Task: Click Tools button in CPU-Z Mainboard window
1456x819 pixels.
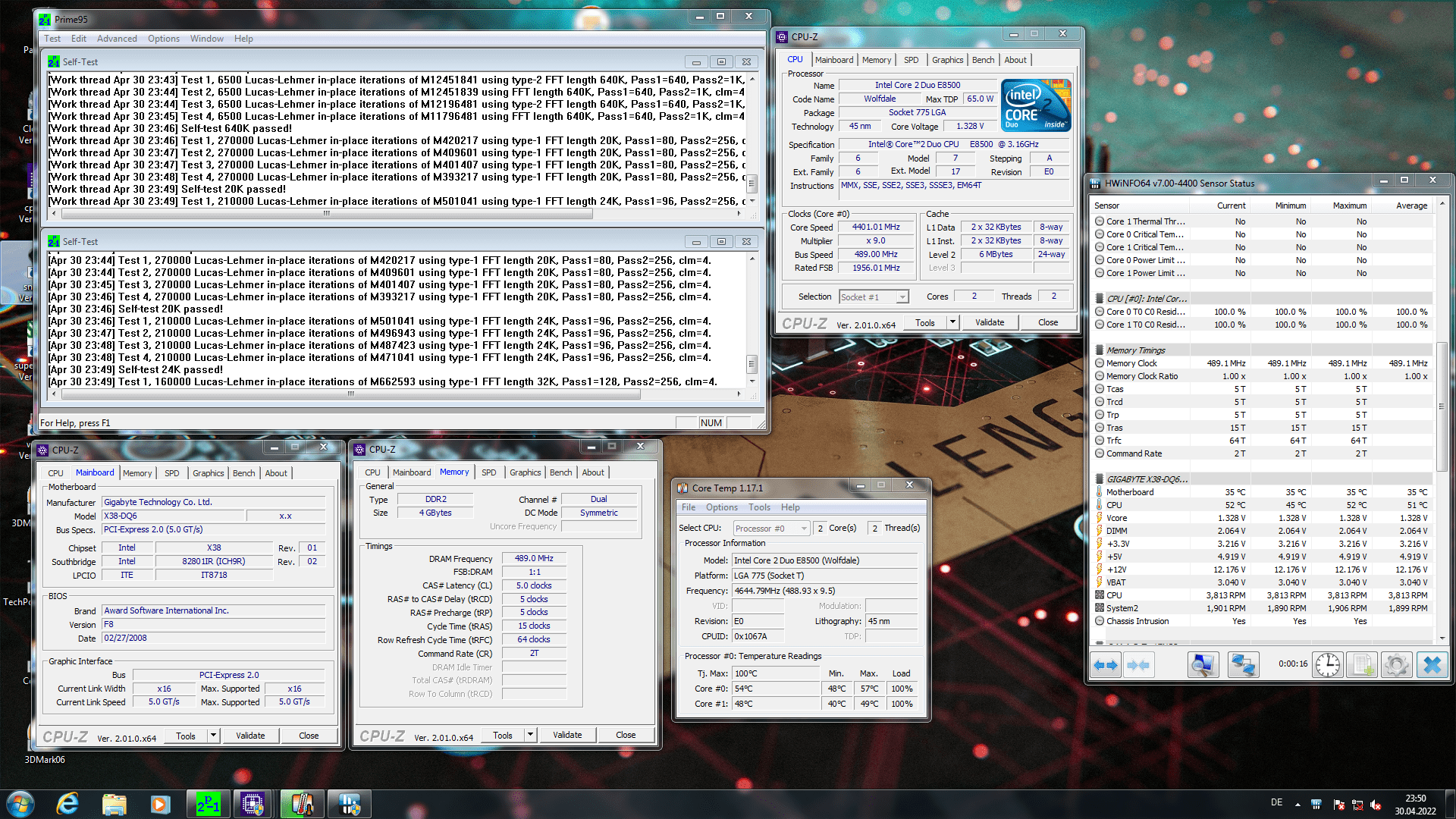Action: click(x=186, y=736)
